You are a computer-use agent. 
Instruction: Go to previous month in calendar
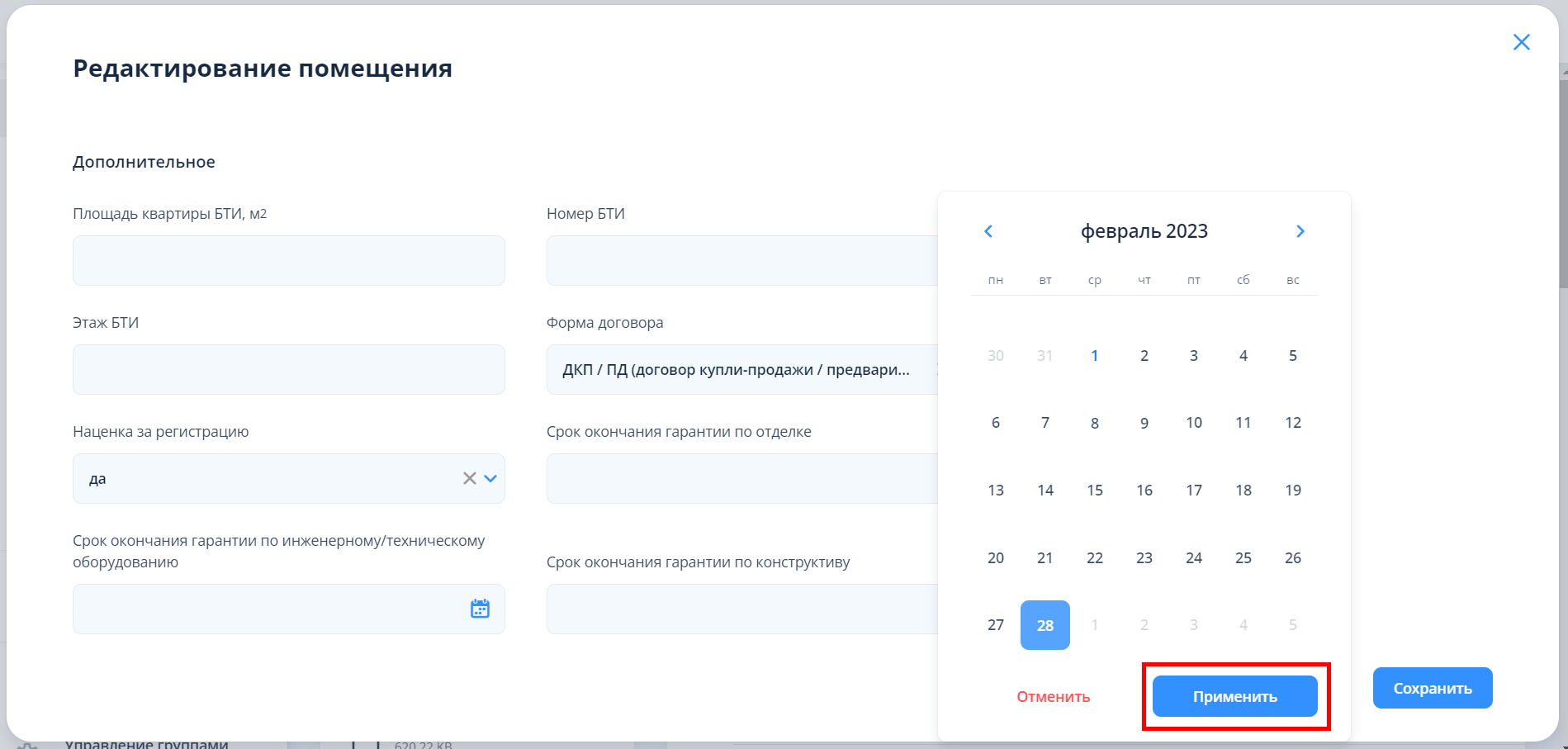[988, 231]
